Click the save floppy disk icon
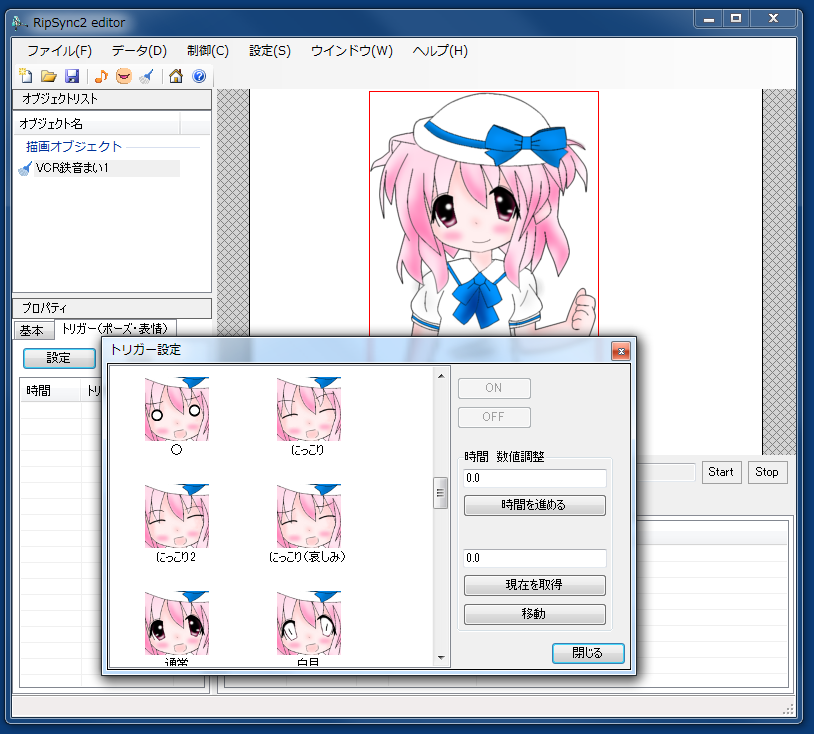 72,76
